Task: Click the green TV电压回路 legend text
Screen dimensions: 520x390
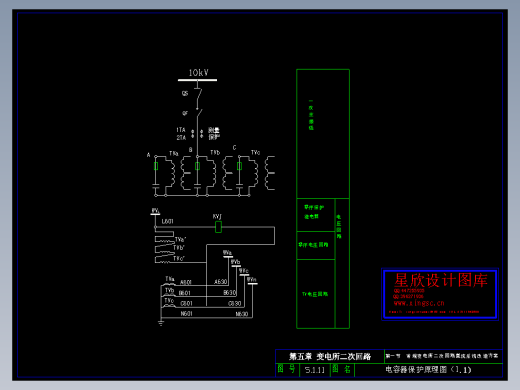Action: 315,294
